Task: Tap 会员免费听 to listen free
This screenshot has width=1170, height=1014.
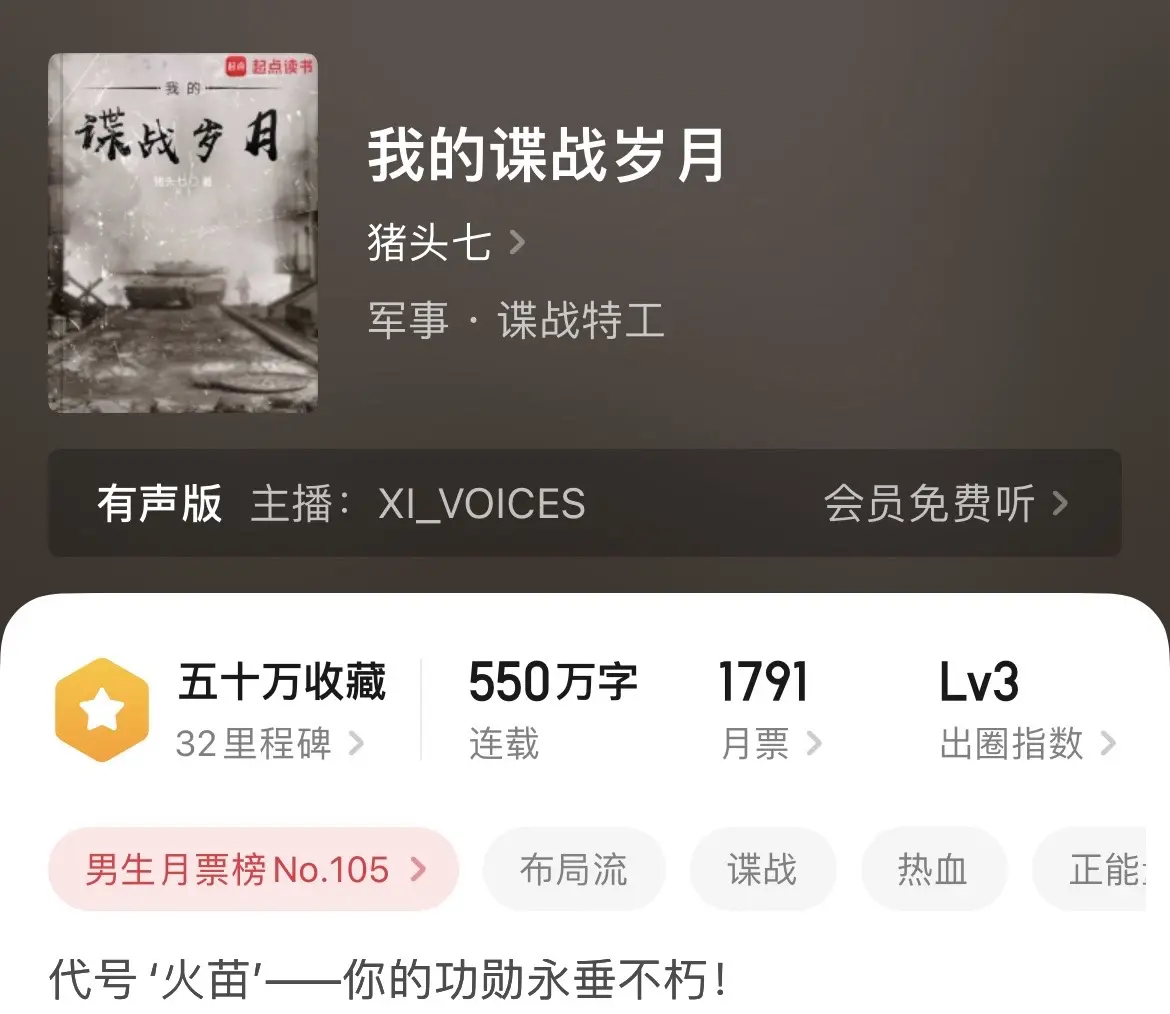Action: 929,503
